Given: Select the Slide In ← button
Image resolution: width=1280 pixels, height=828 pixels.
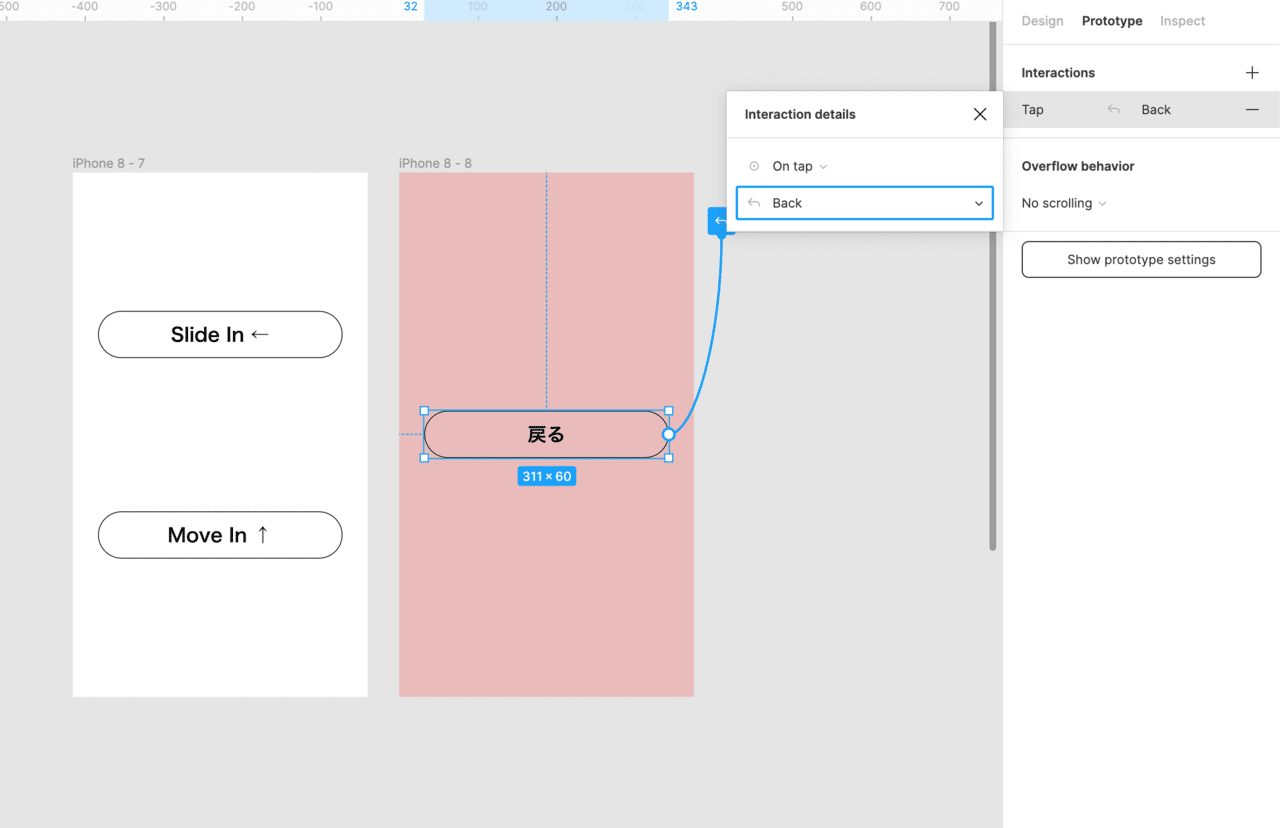Looking at the screenshot, I should click(x=220, y=334).
